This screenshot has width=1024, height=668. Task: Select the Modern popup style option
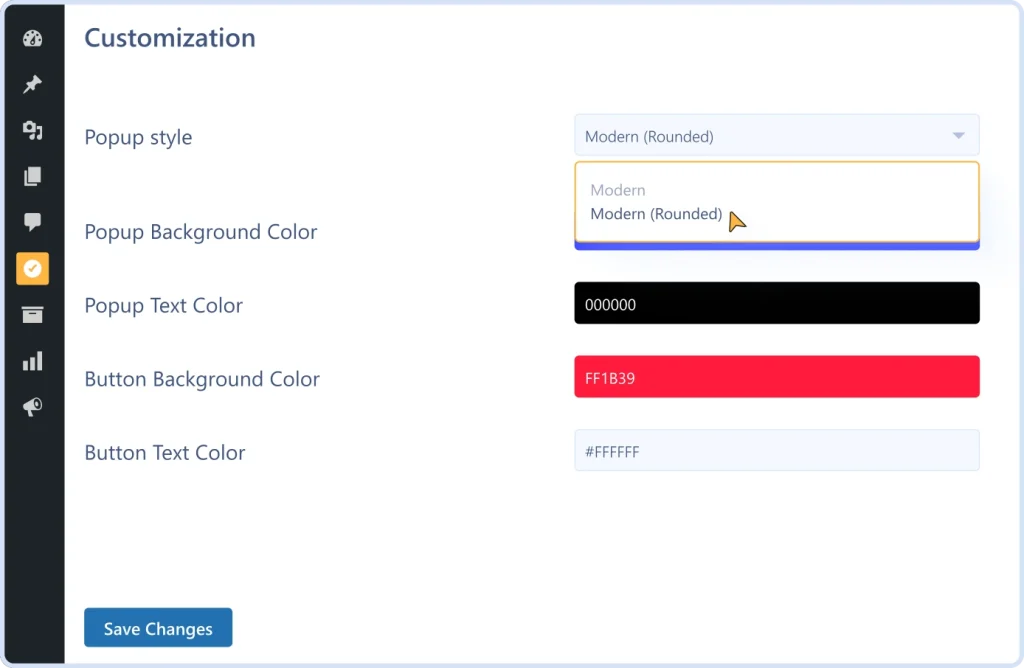pyautogui.click(x=618, y=190)
